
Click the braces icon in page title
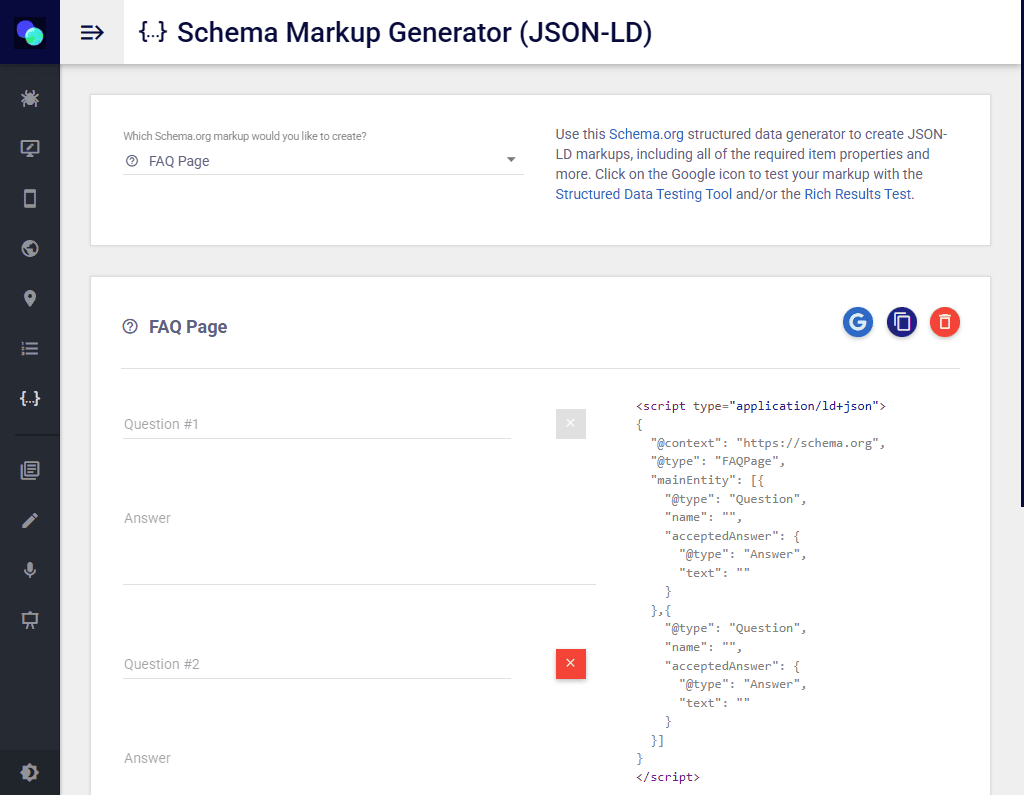[153, 31]
